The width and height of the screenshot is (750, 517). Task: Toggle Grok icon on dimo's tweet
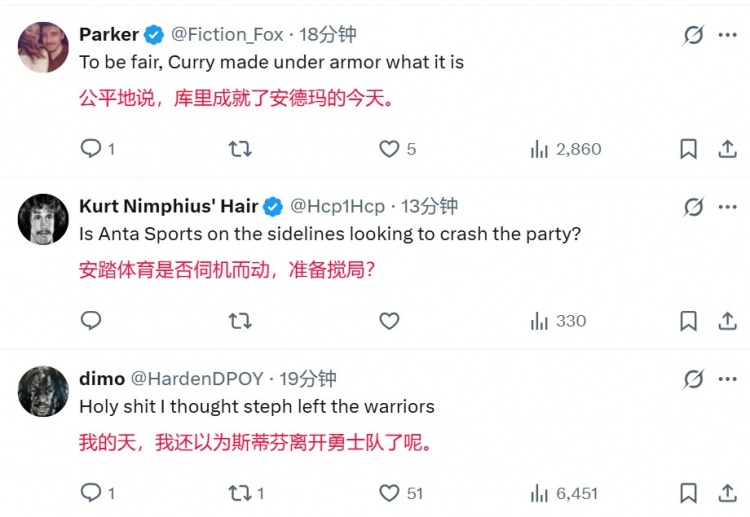(x=693, y=379)
